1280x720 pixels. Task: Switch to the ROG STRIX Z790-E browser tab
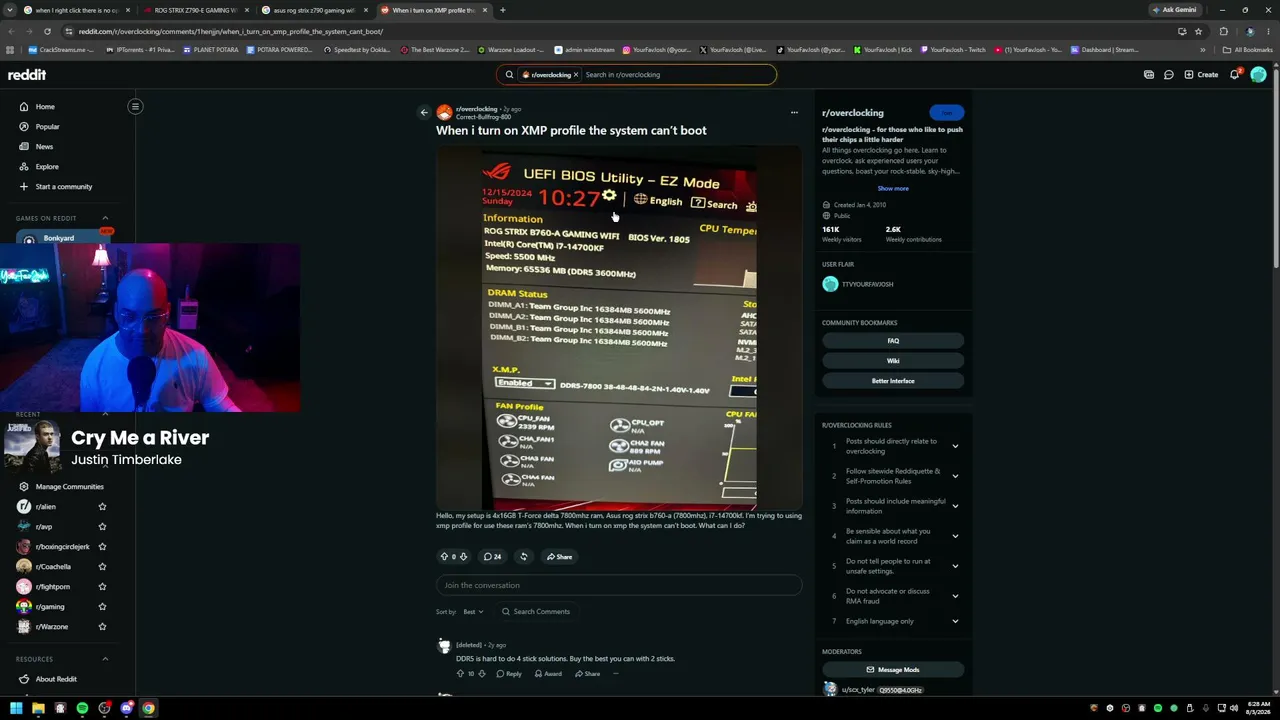pyautogui.click(x=196, y=10)
